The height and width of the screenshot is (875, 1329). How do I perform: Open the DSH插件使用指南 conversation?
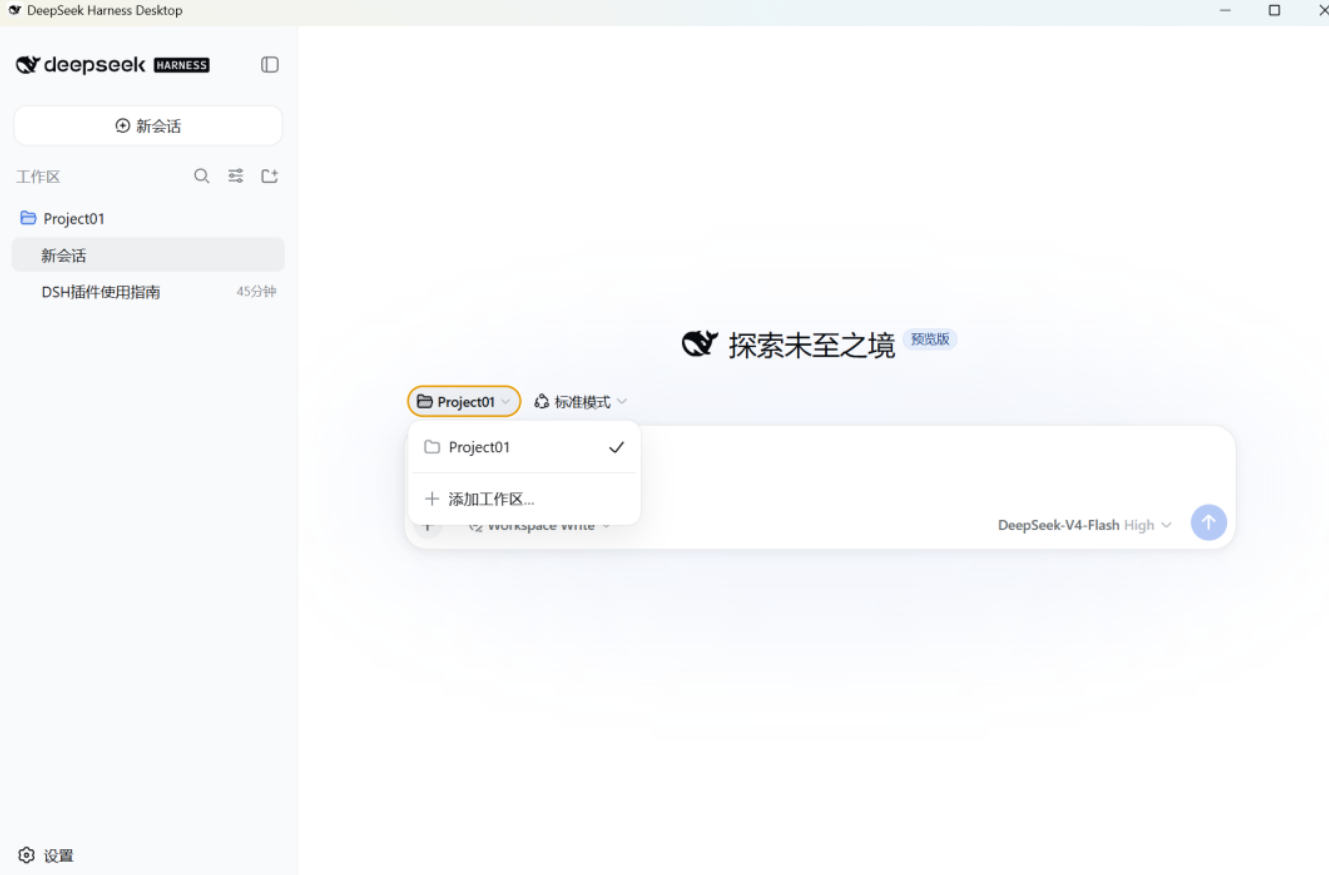(x=148, y=292)
